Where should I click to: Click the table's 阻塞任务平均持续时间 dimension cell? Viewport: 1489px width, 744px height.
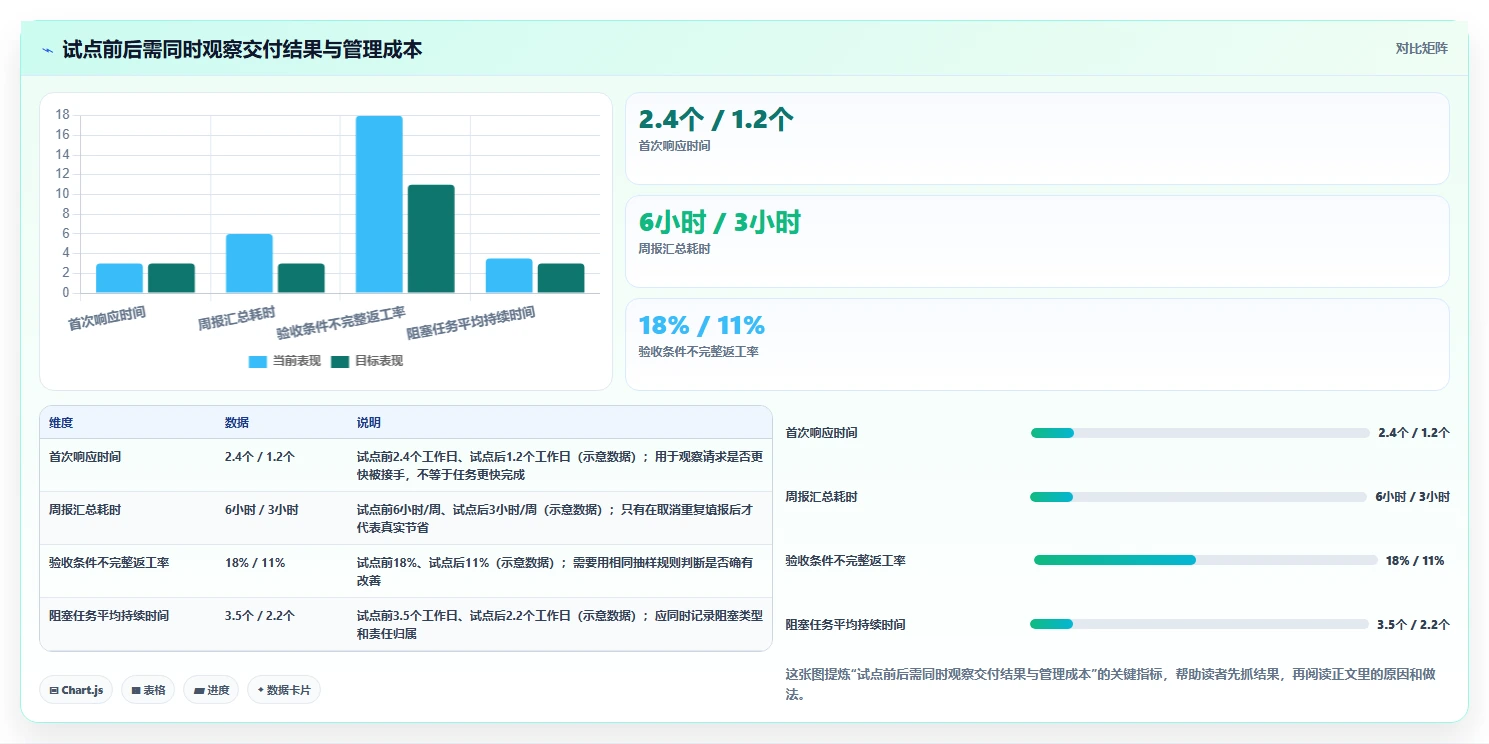(109, 616)
